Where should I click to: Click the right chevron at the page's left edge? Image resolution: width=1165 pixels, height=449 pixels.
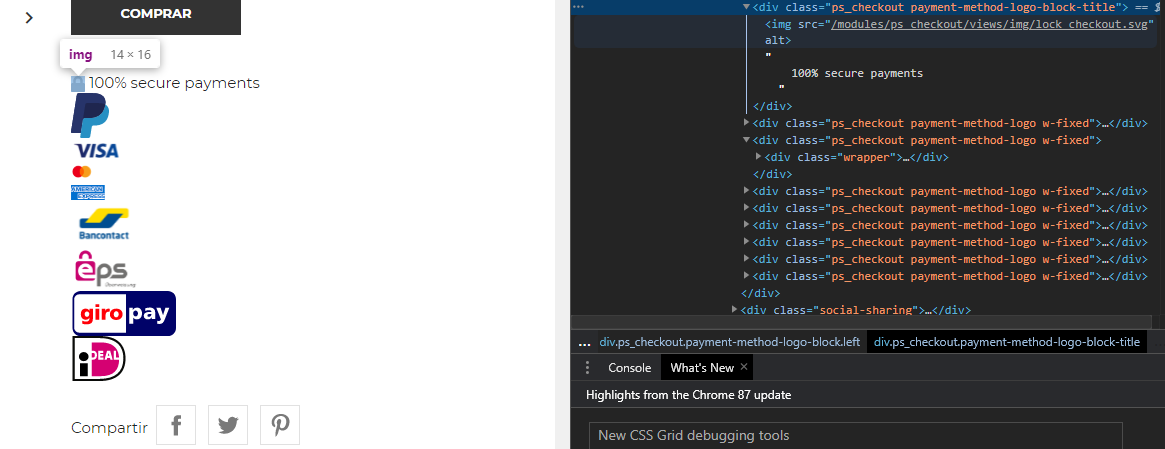point(29,17)
